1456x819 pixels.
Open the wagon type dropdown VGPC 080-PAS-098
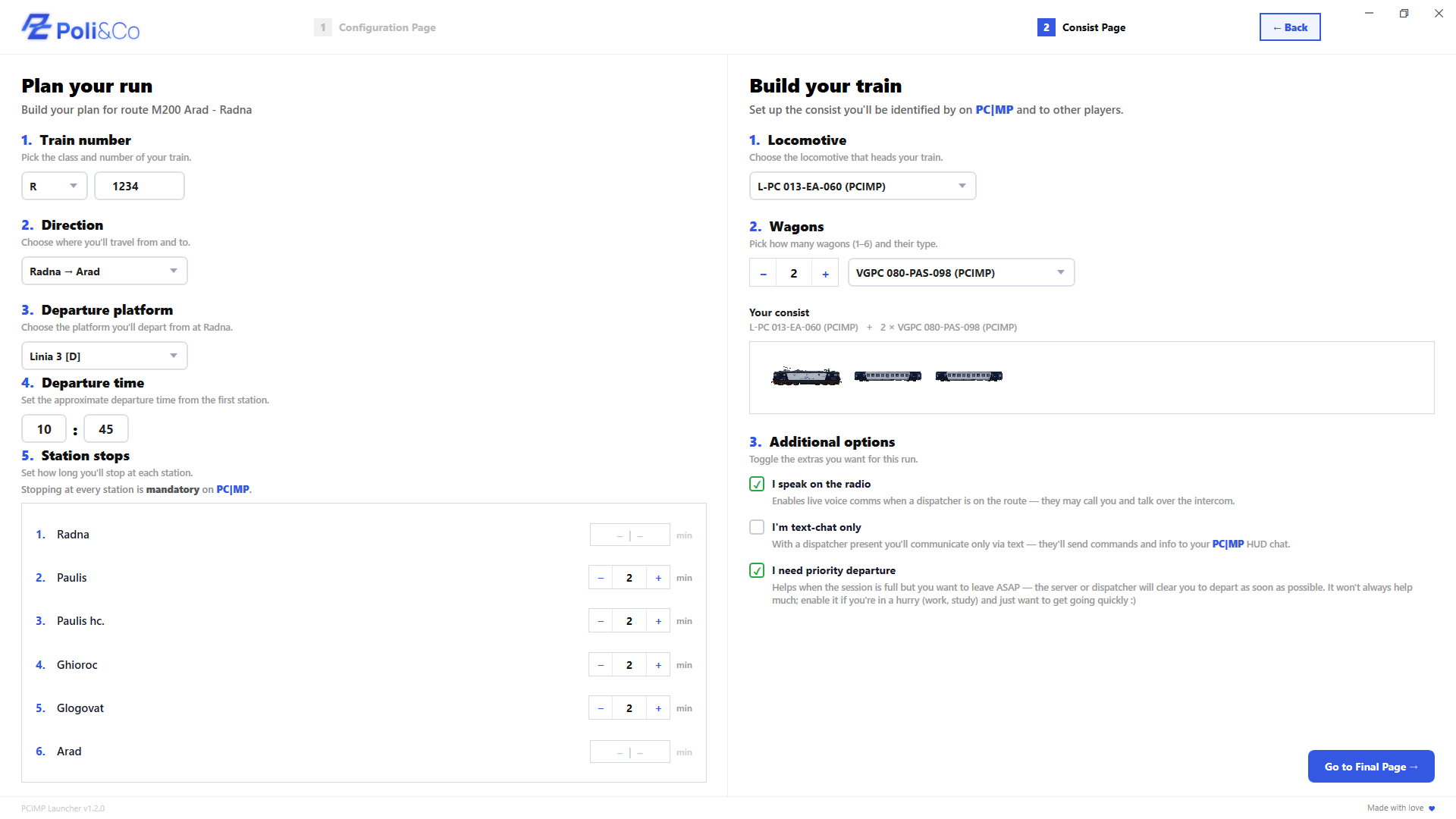click(x=962, y=272)
